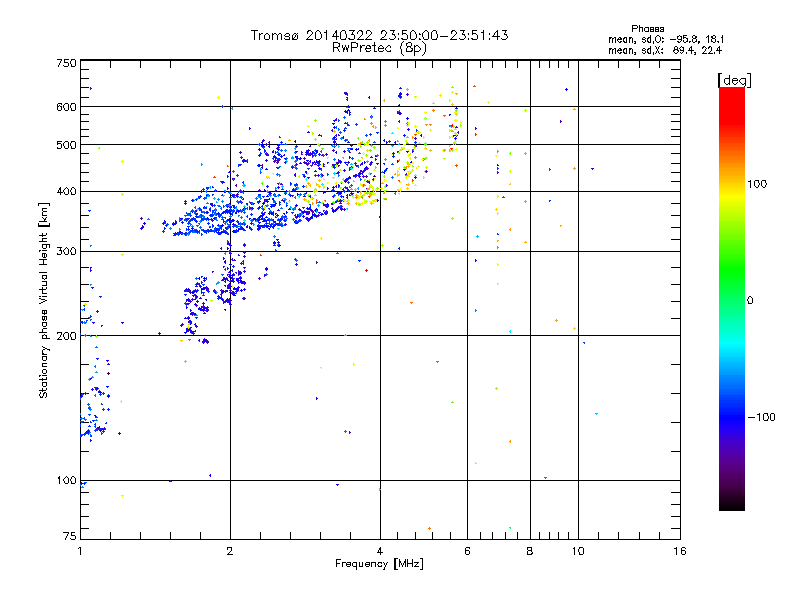The image size is (800, 600).
Task: Click x-axis tick label '1'
Action: coord(80,551)
